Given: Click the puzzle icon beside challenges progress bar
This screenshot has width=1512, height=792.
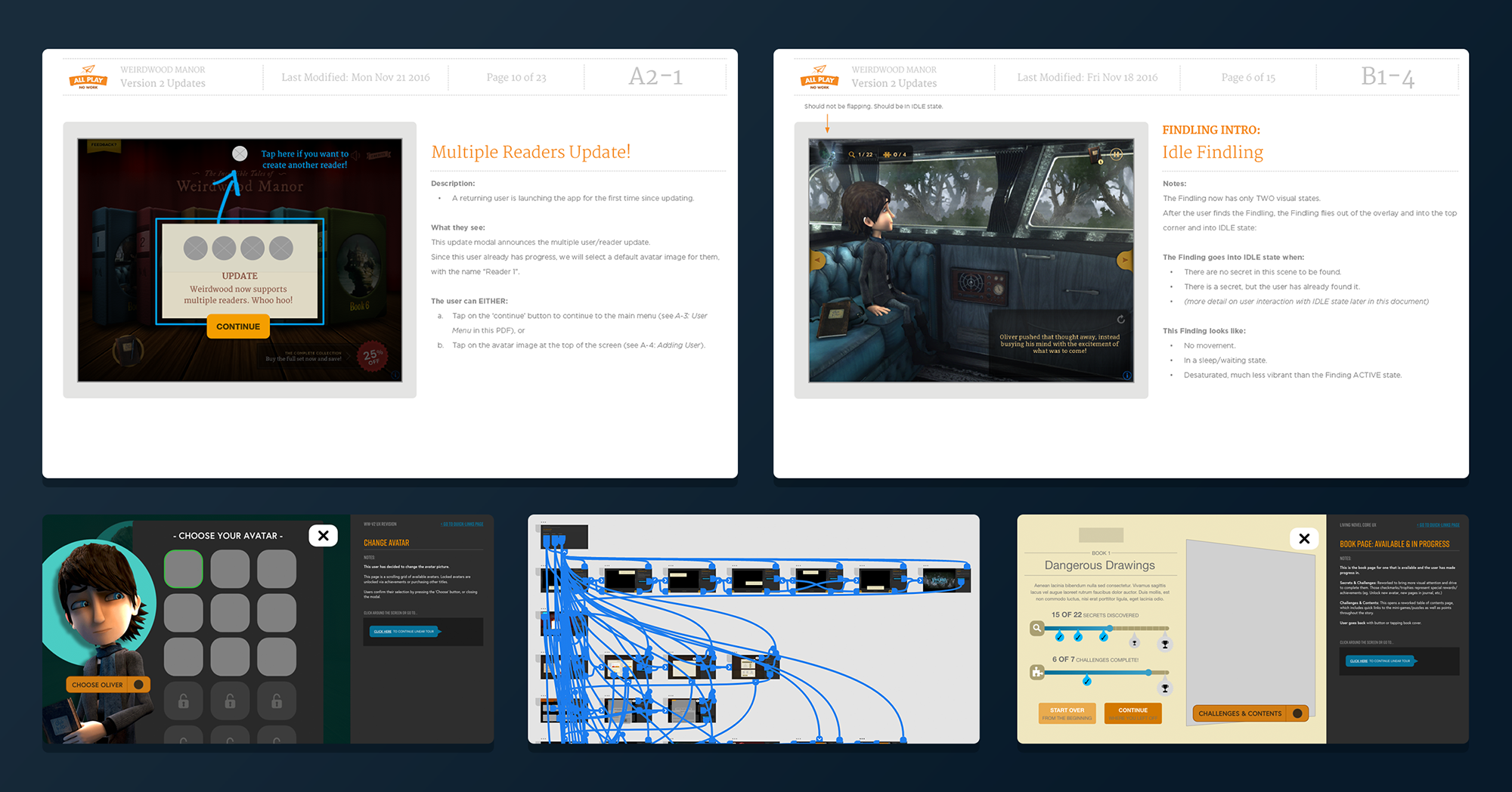Looking at the screenshot, I should tap(1037, 672).
